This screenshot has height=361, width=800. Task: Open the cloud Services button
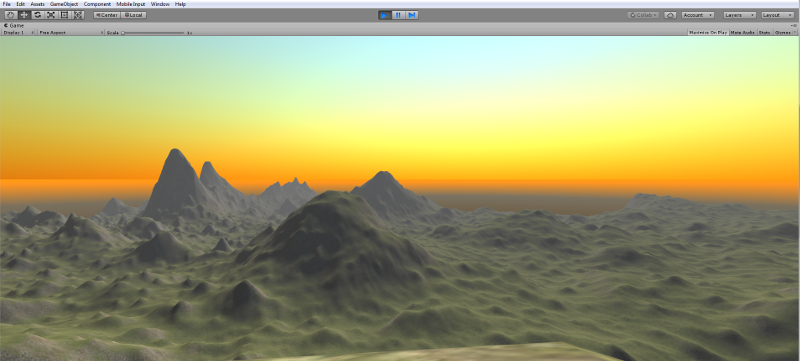[x=670, y=15]
